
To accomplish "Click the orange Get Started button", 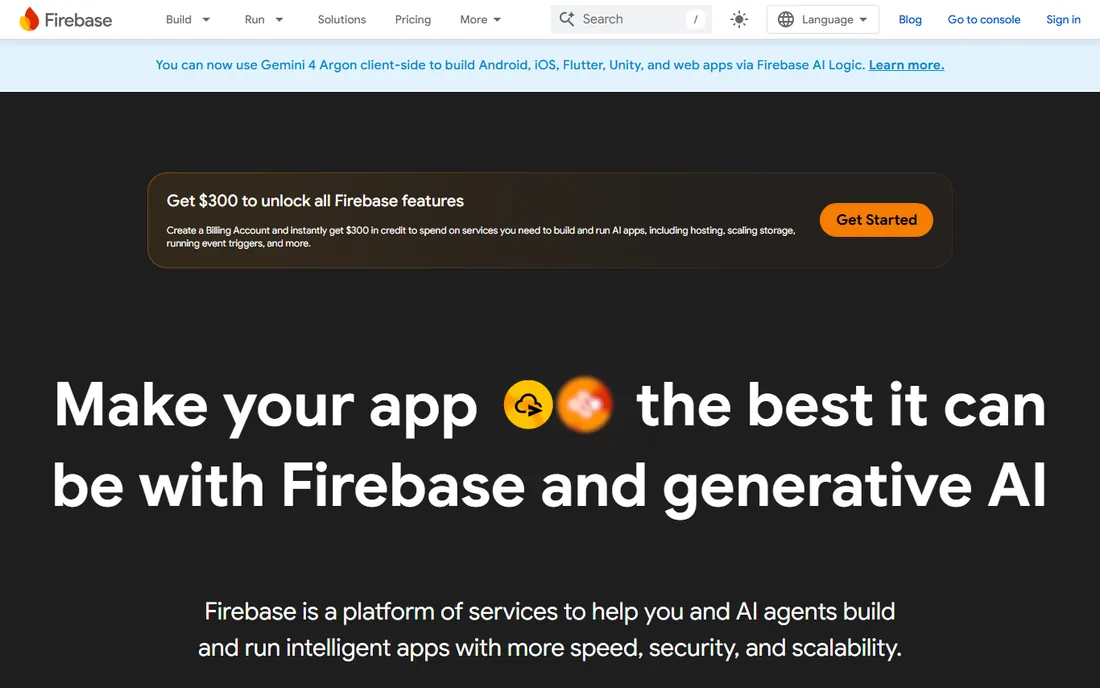I will tap(876, 220).
